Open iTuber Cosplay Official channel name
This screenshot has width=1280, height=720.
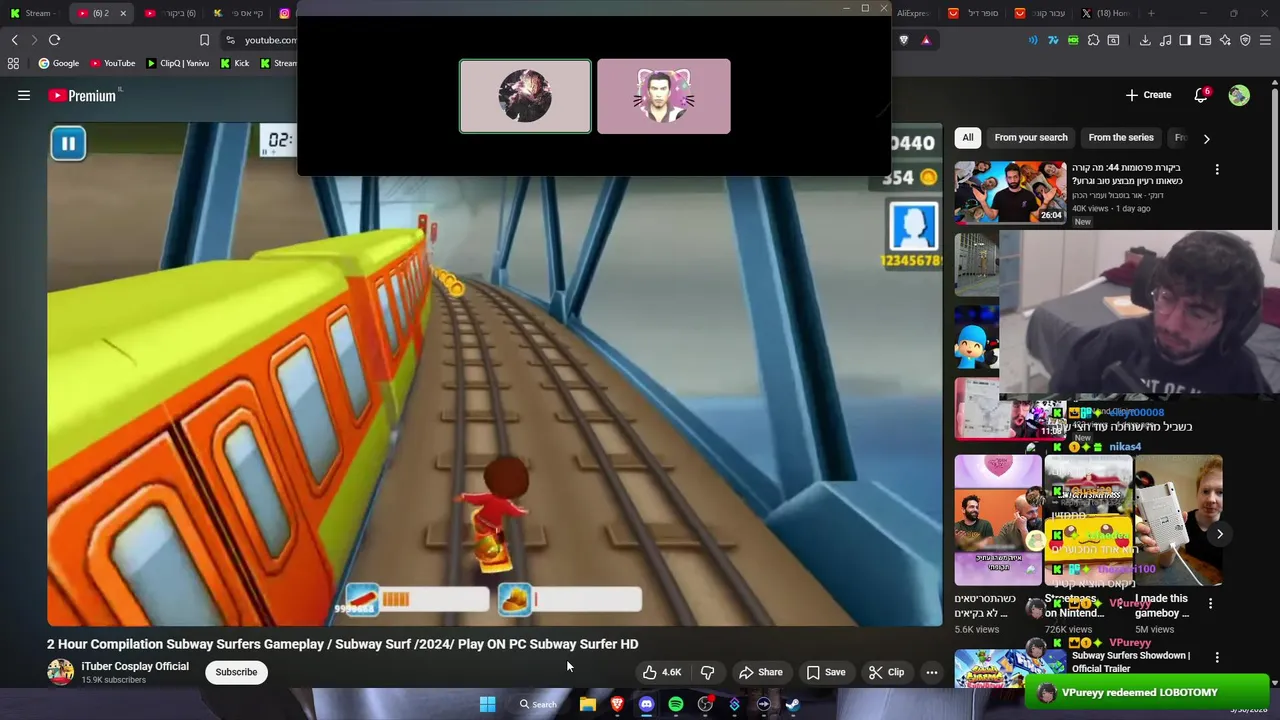pyautogui.click(x=135, y=666)
